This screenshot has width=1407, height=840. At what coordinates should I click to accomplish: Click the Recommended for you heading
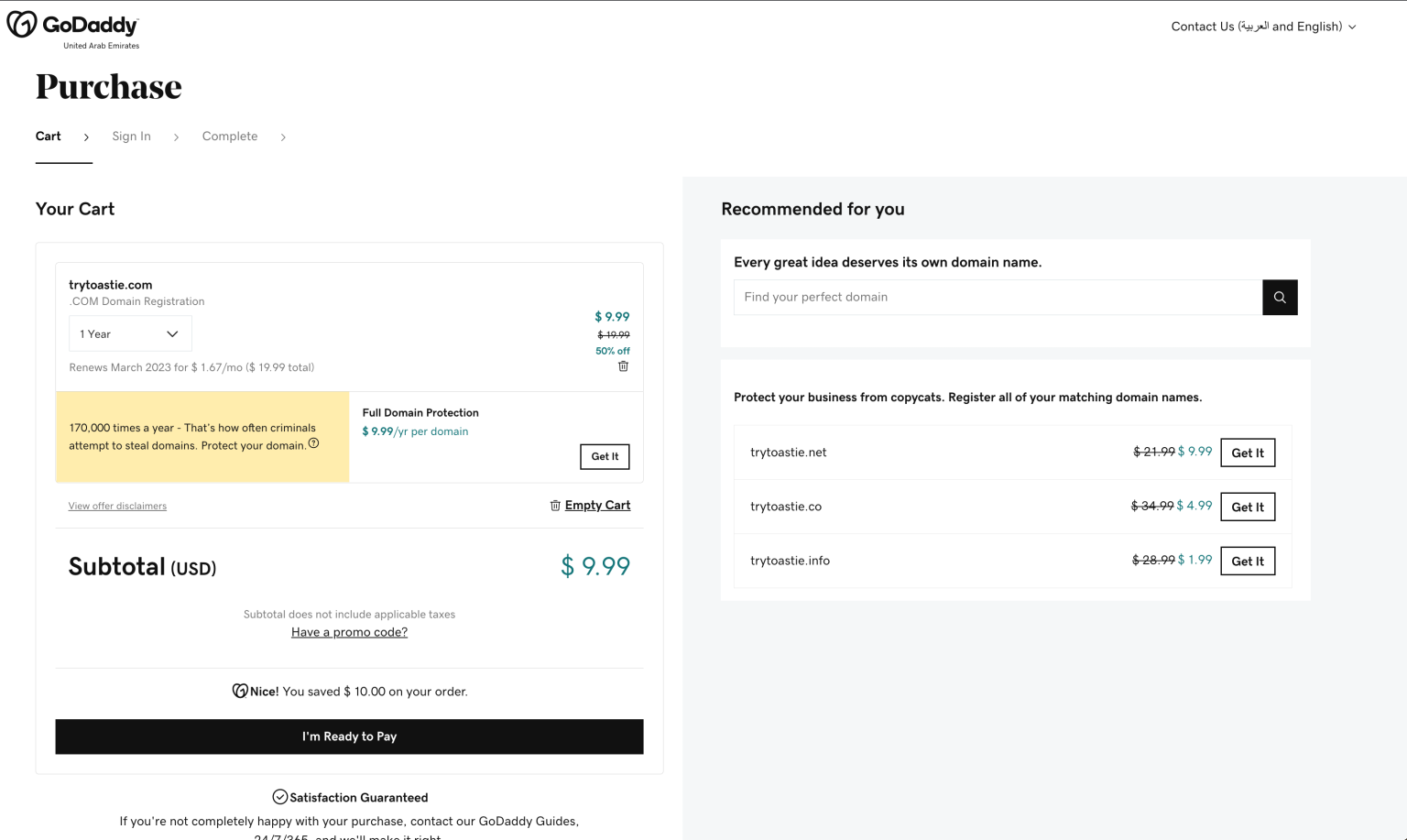pyautogui.click(x=813, y=209)
